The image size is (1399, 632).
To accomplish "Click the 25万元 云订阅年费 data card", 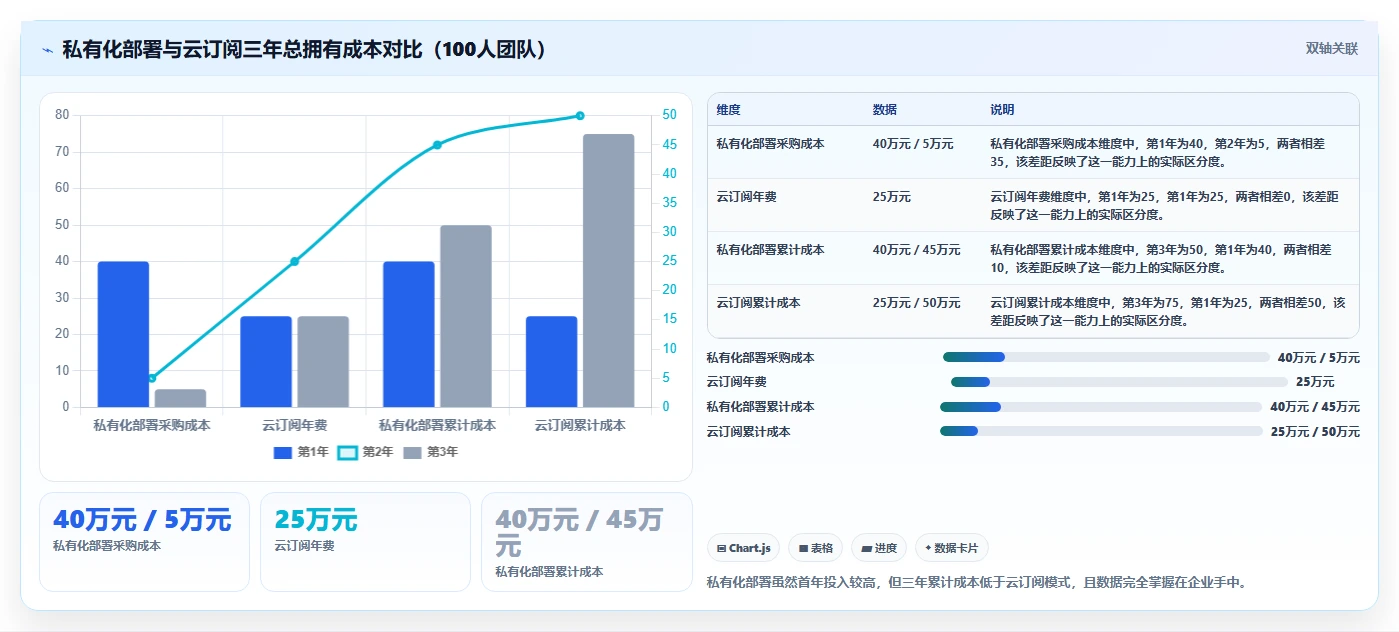I will point(365,542).
